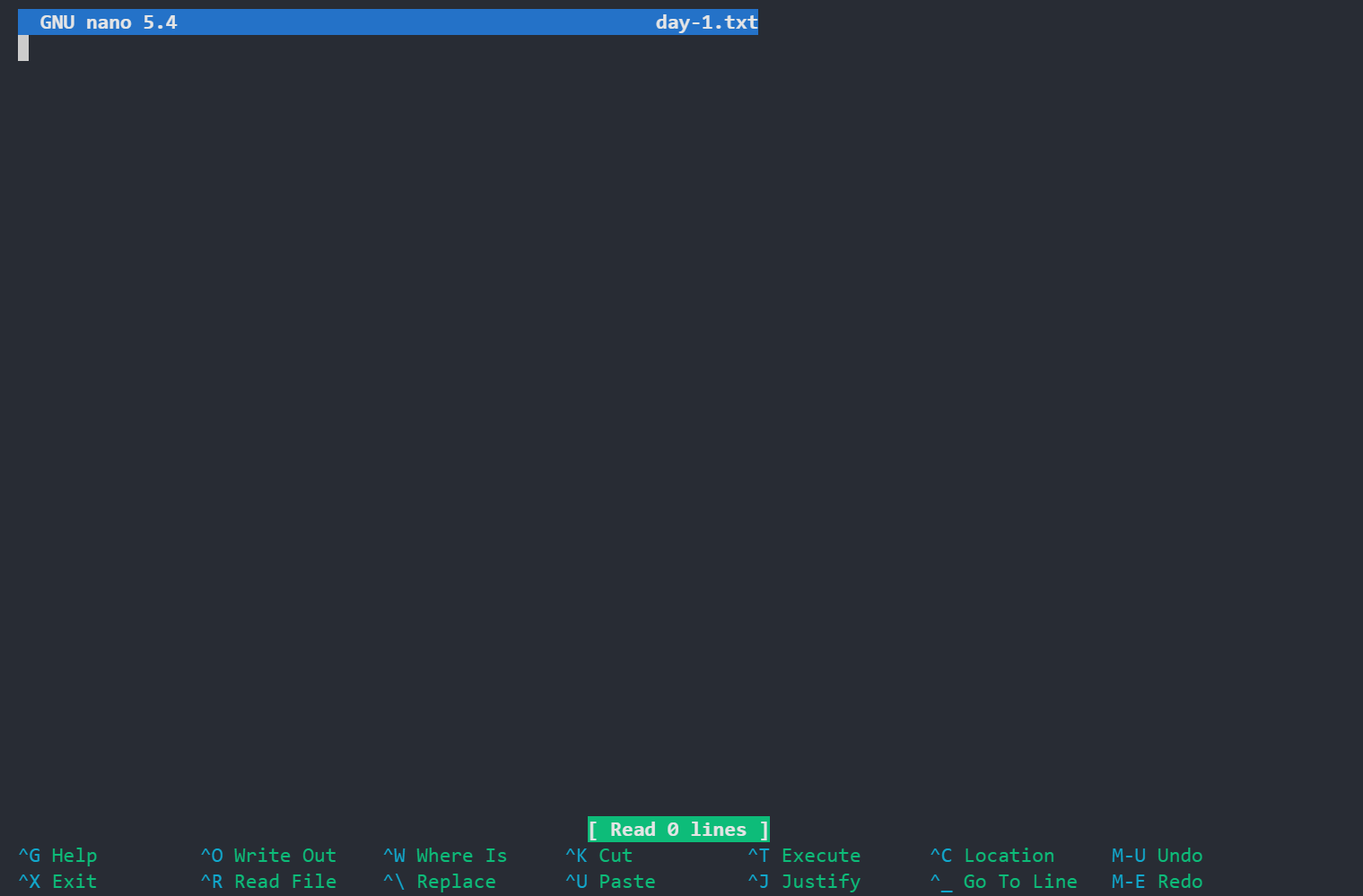
Task: Place cursor at first line of editor
Action: pos(23,48)
